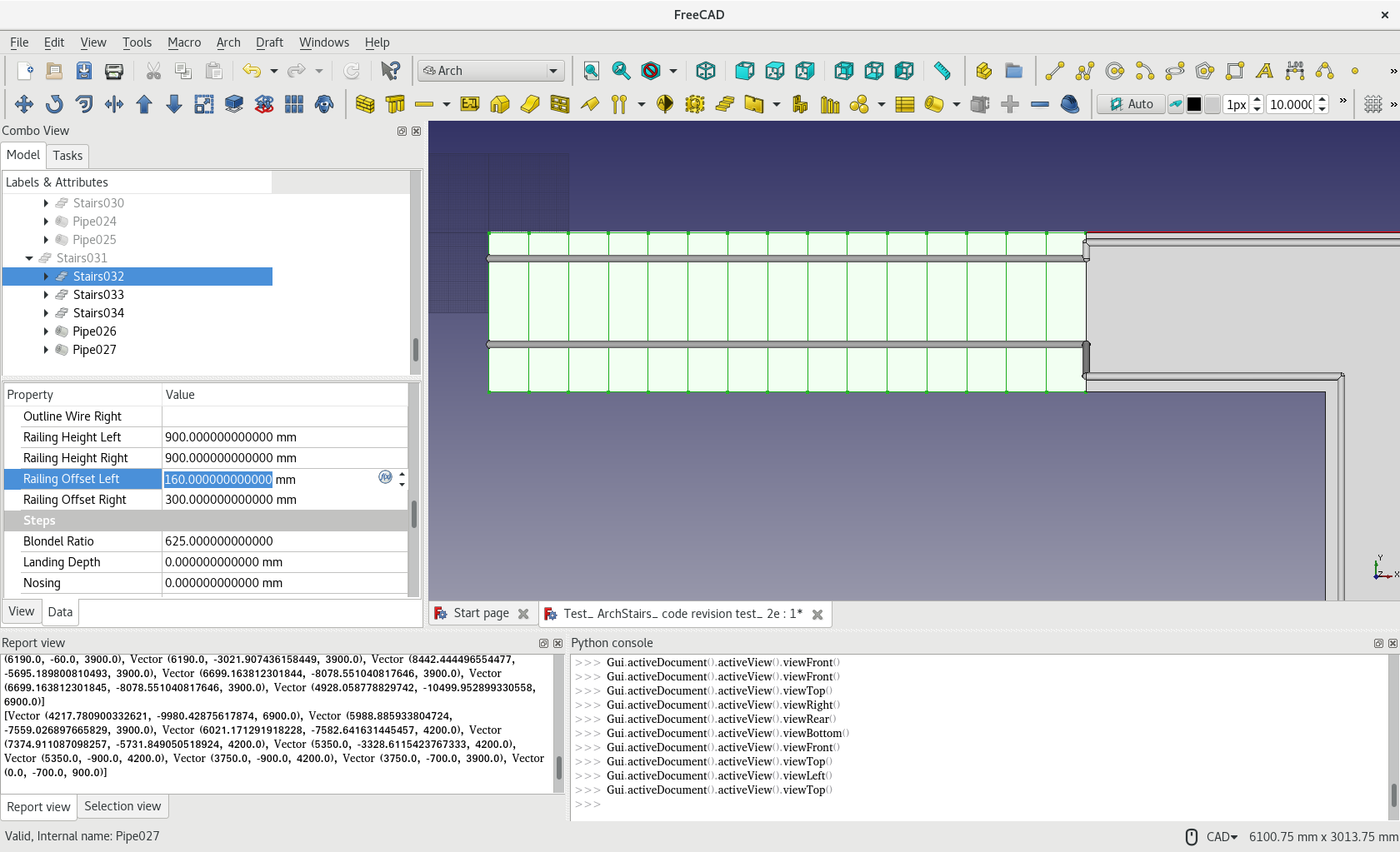Toggle Draft construction mode button
1400x852 pixels.
1175,104
